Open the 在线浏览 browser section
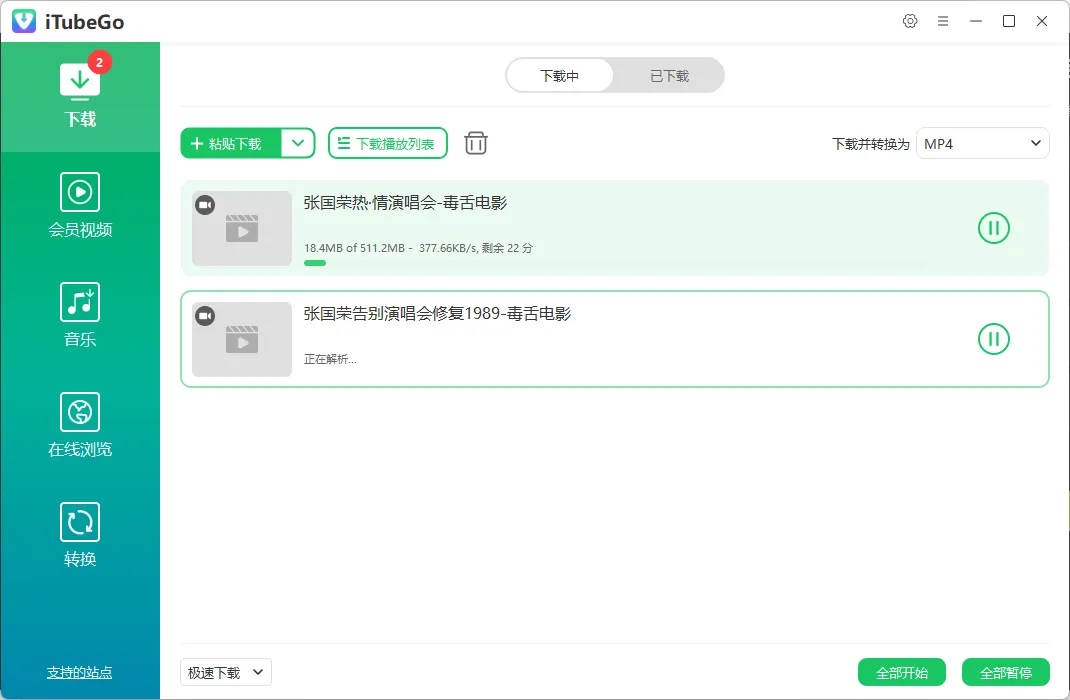This screenshot has height=700, width=1070. [x=80, y=425]
